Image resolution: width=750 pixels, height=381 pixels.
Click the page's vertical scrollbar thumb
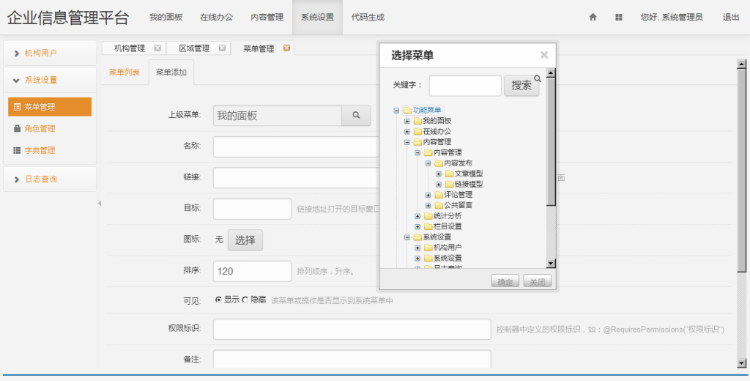pos(741,171)
